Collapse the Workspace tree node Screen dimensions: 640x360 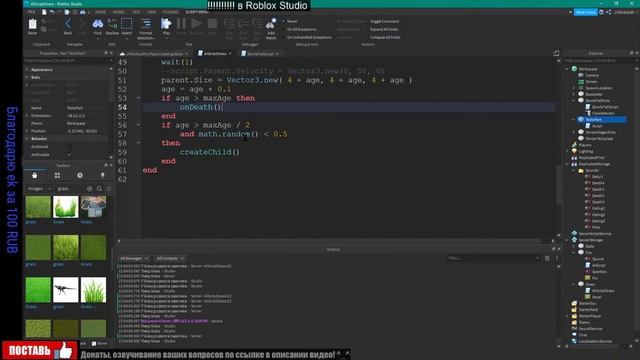click(567, 69)
